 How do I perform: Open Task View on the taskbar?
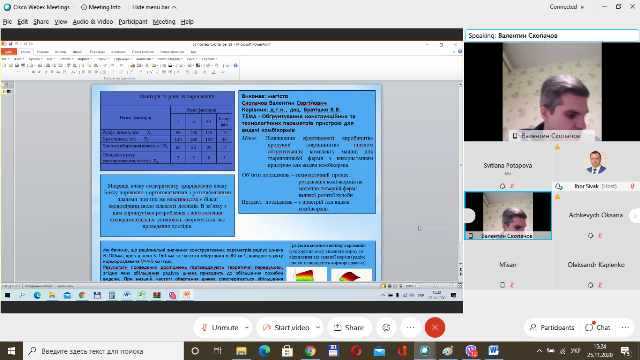click(x=218, y=351)
